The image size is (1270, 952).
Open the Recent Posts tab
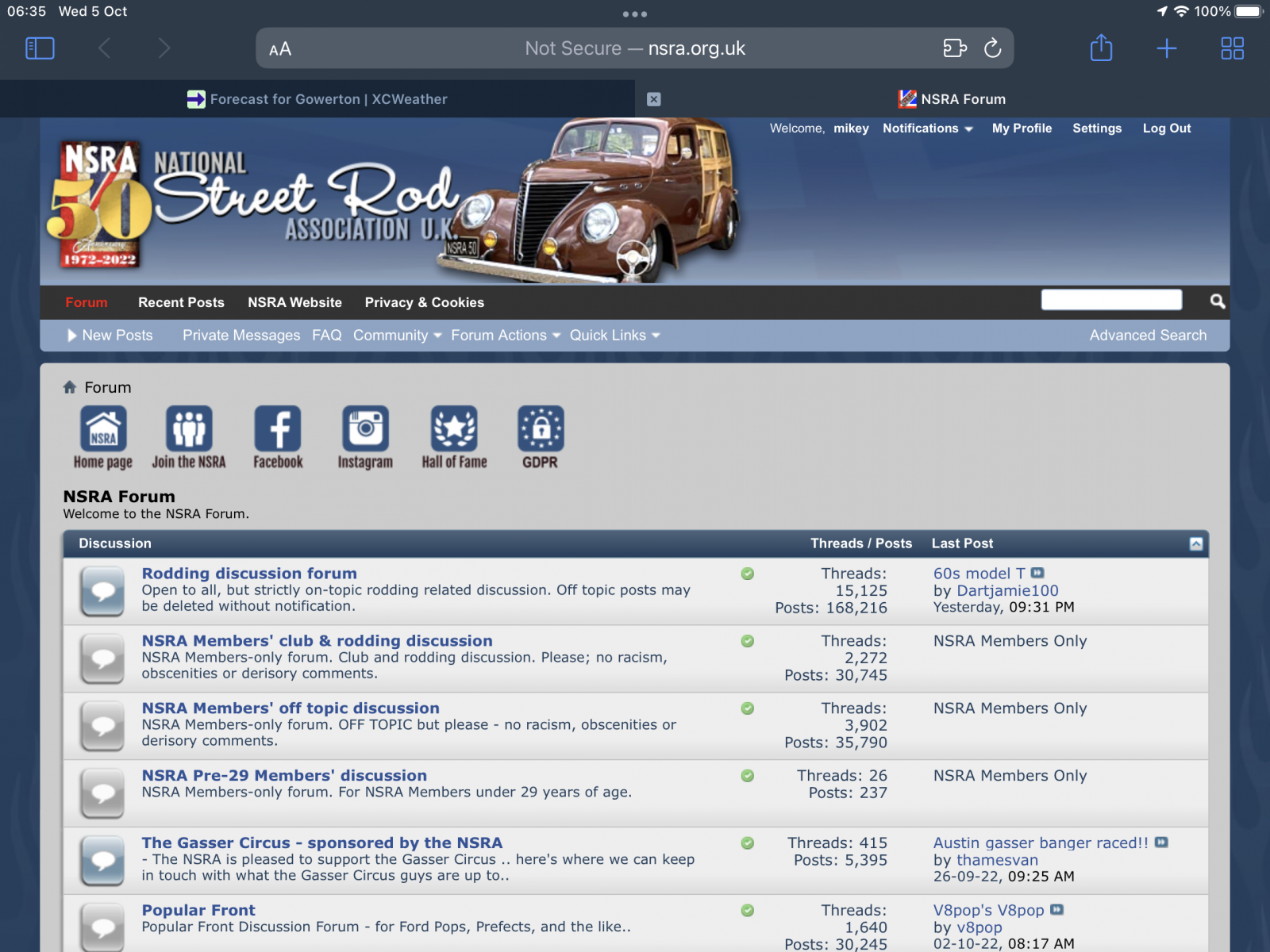[x=181, y=302]
